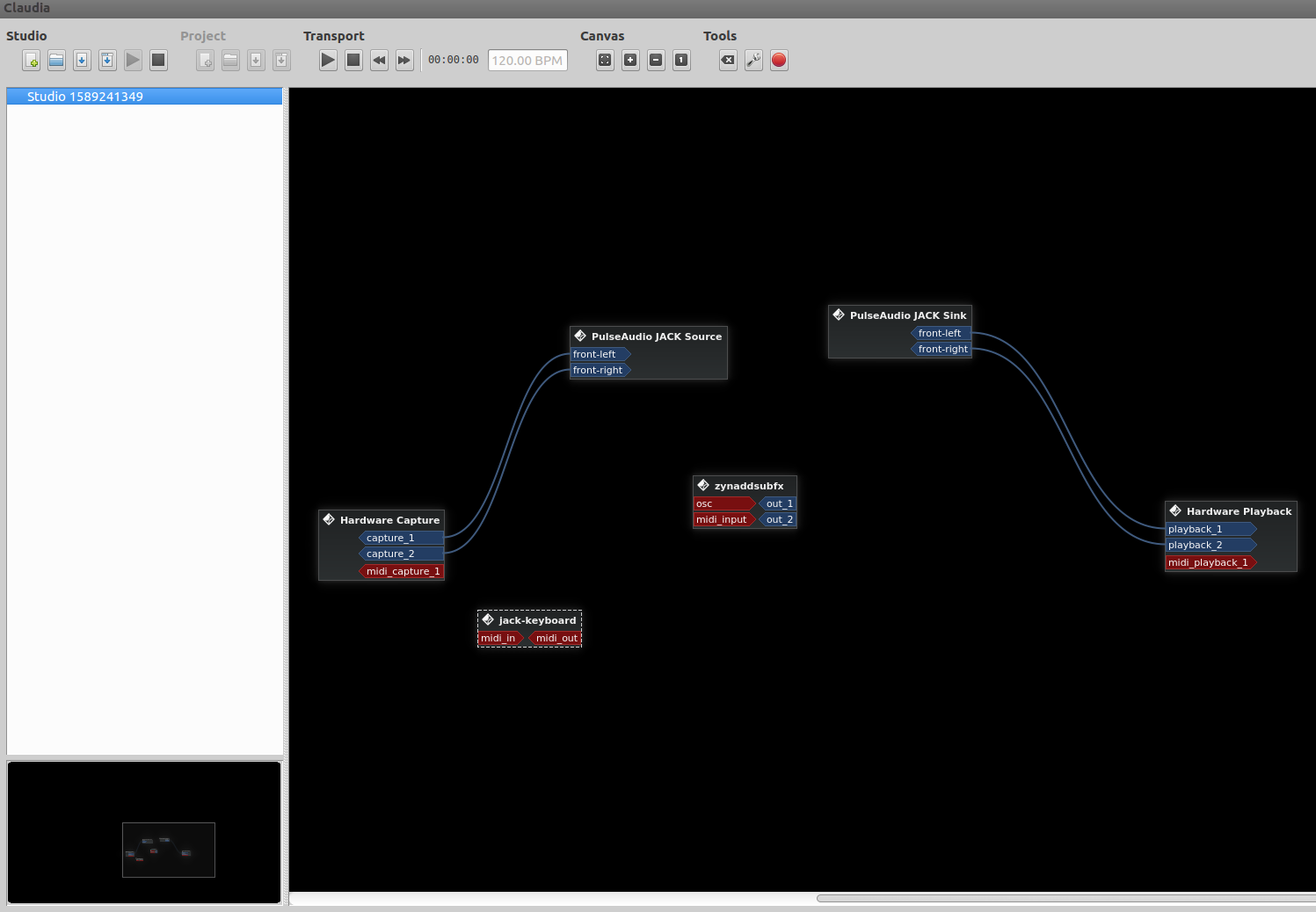Image resolution: width=1316 pixels, height=912 pixels.
Task: Click midi_input port on zynaddsubfx
Action: coord(724,519)
